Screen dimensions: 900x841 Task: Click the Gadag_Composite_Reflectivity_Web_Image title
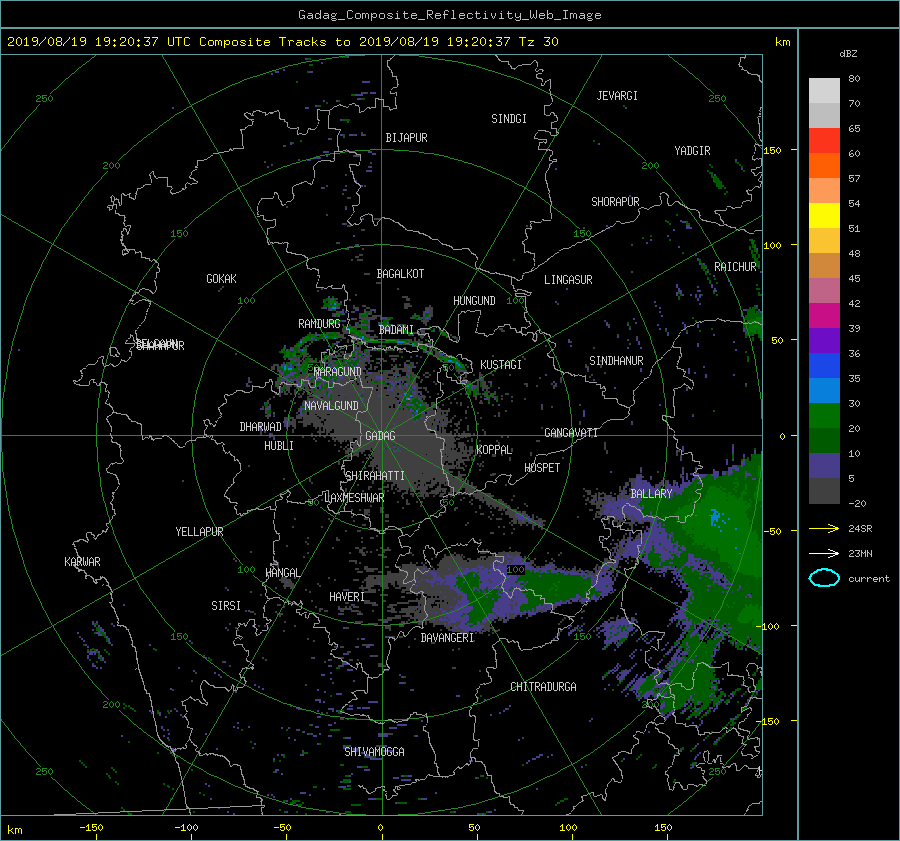pos(449,15)
